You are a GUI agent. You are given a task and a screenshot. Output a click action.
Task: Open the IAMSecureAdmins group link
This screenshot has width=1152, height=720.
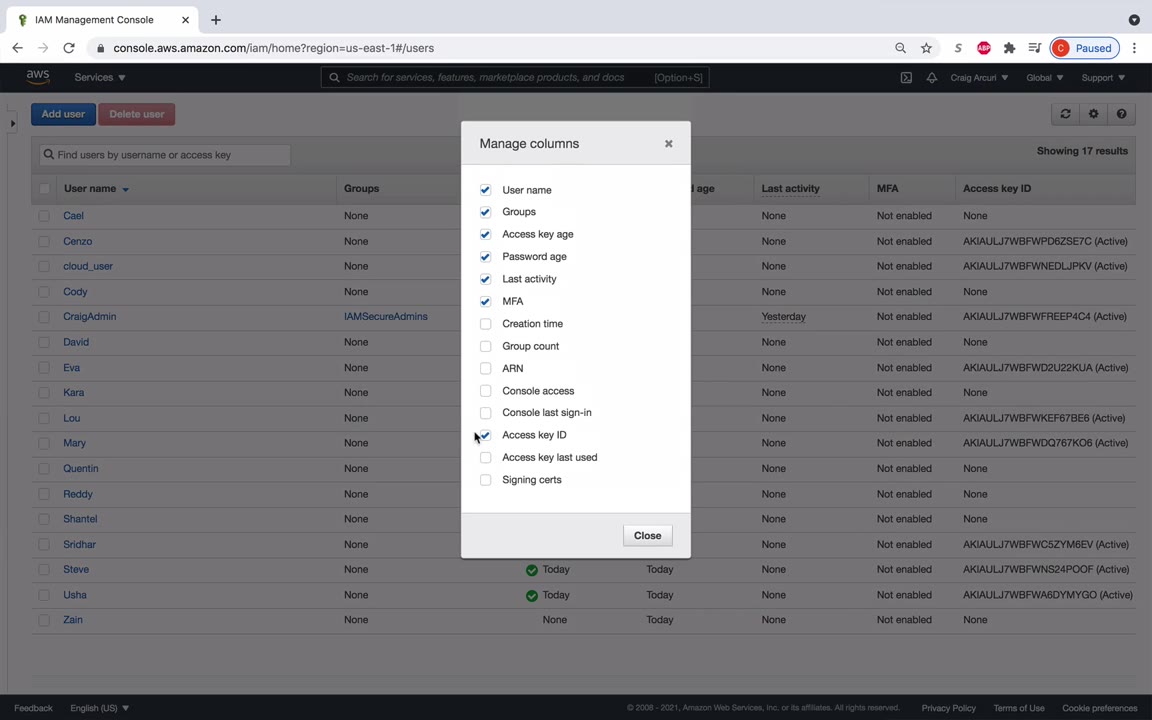(x=386, y=317)
